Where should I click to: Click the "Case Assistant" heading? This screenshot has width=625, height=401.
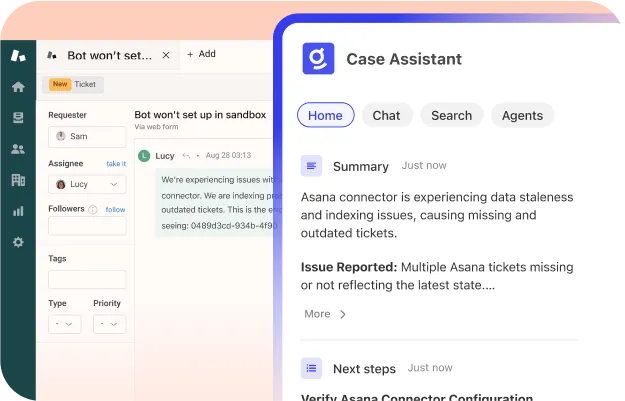pos(404,59)
